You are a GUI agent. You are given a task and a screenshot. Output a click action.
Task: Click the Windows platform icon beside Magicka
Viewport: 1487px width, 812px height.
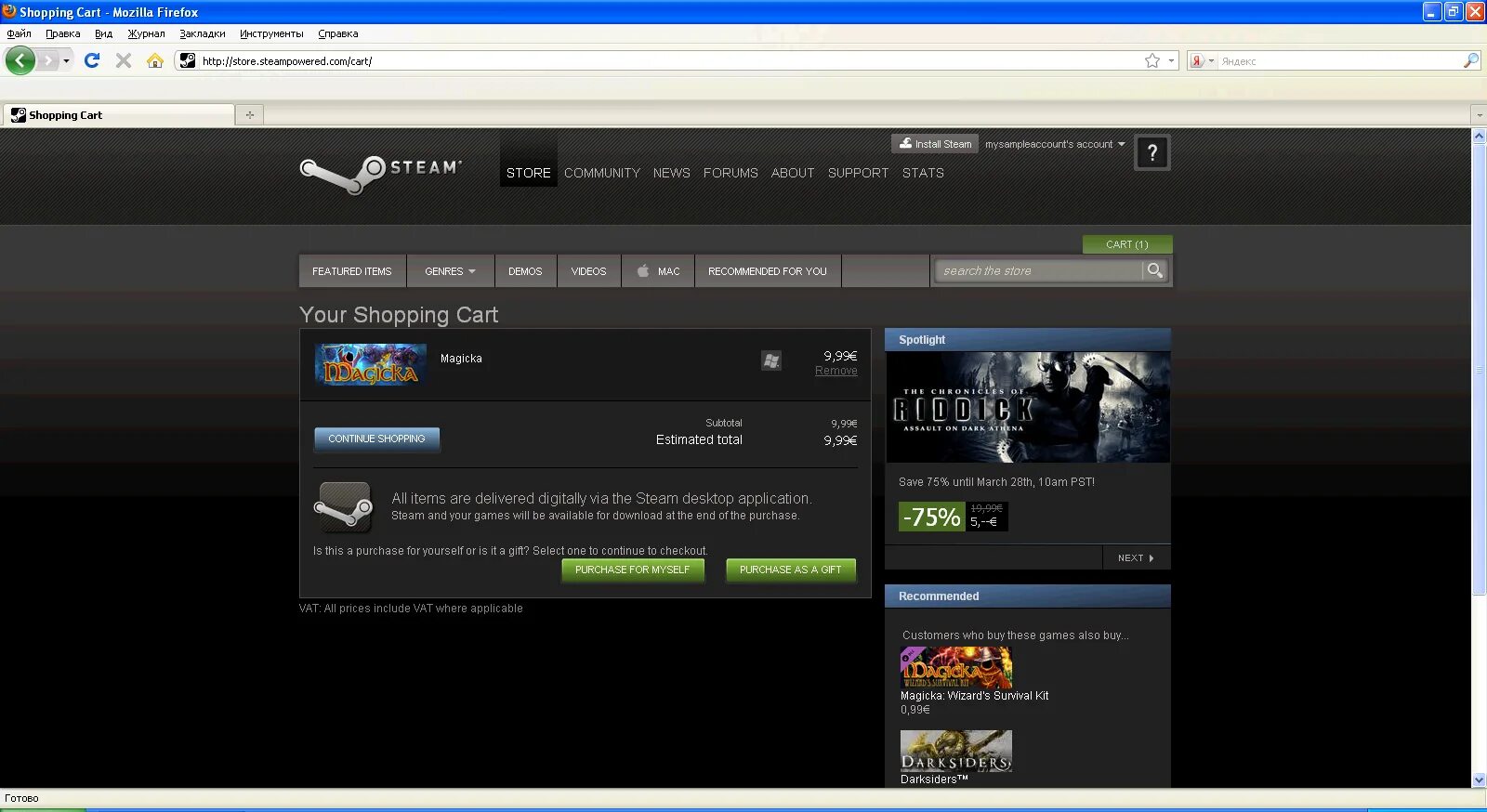[x=771, y=360]
